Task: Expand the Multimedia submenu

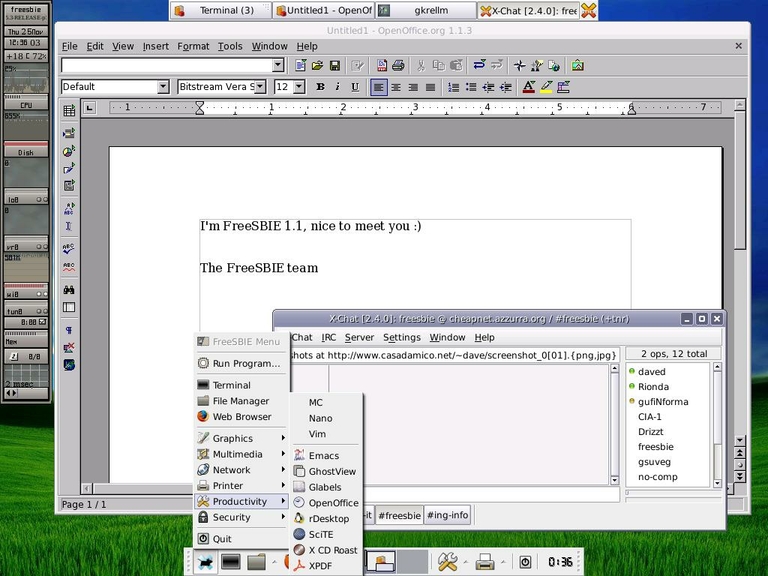Action: pos(241,454)
